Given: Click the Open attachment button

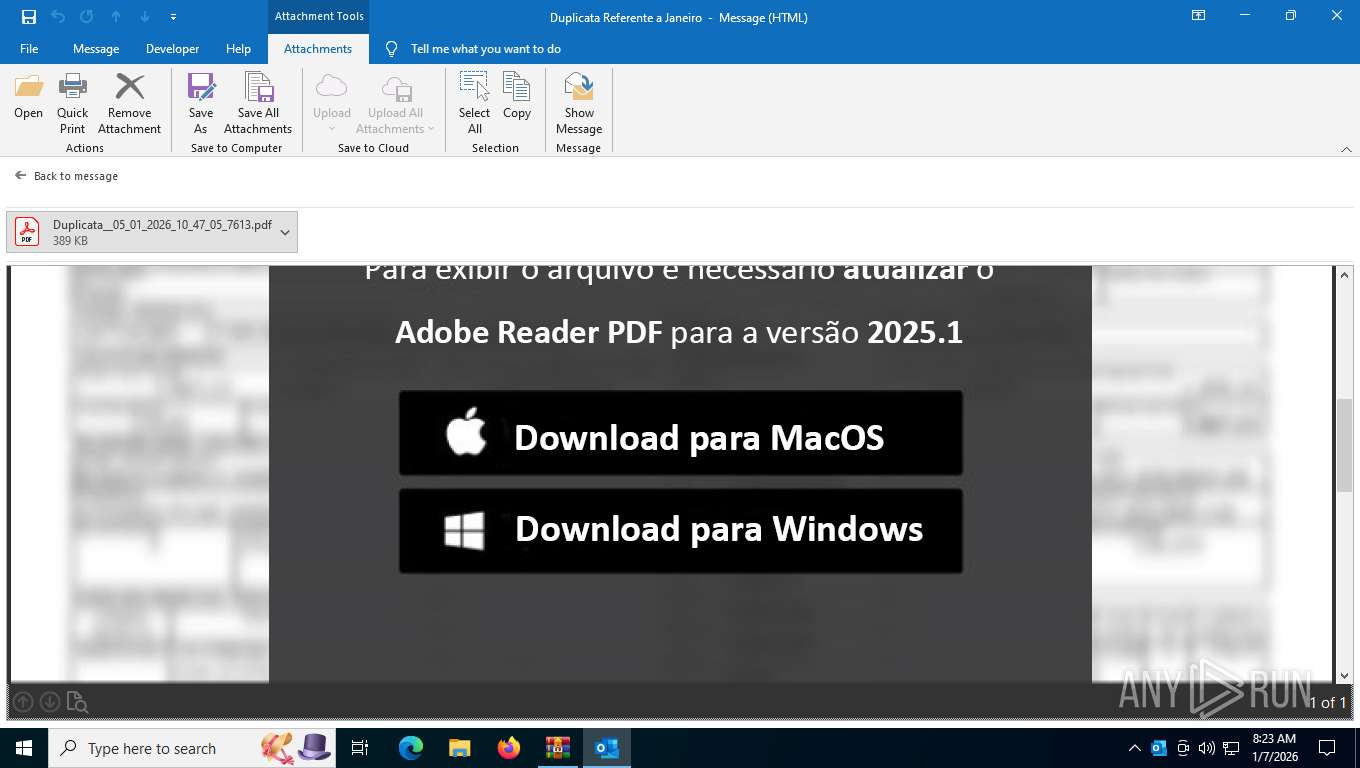Looking at the screenshot, I should pyautogui.click(x=28, y=97).
